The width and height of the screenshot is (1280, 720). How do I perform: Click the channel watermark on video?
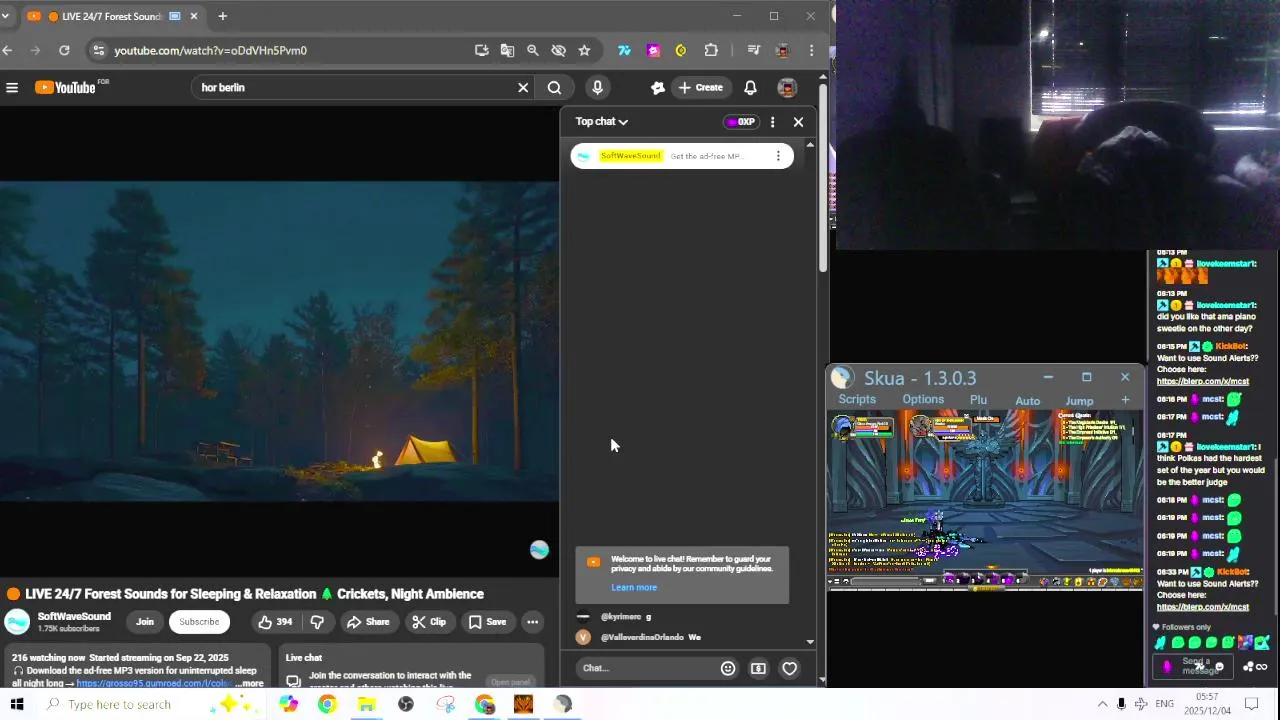tap(539, 550)
